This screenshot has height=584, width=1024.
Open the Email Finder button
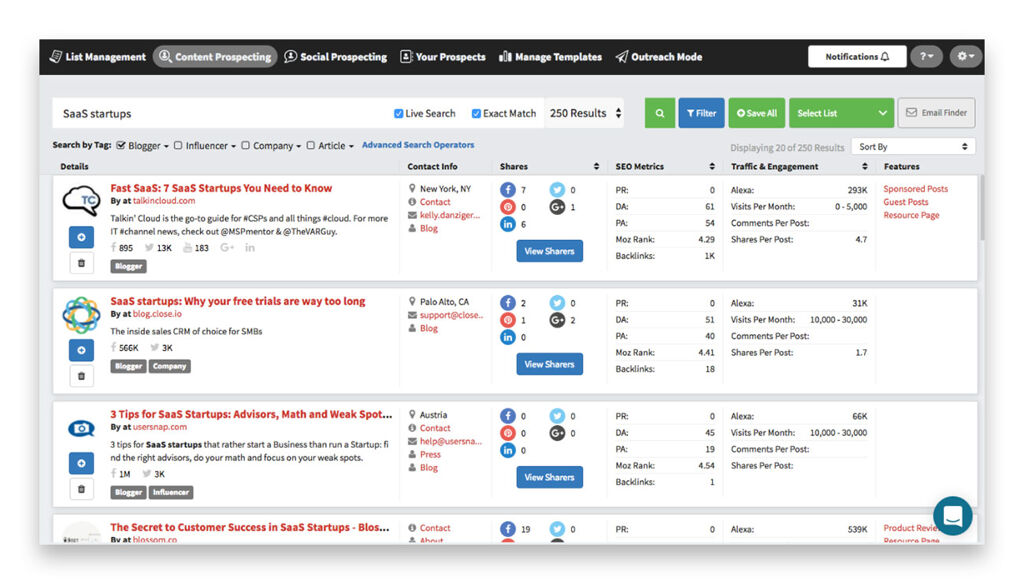[x=936, y=113]
